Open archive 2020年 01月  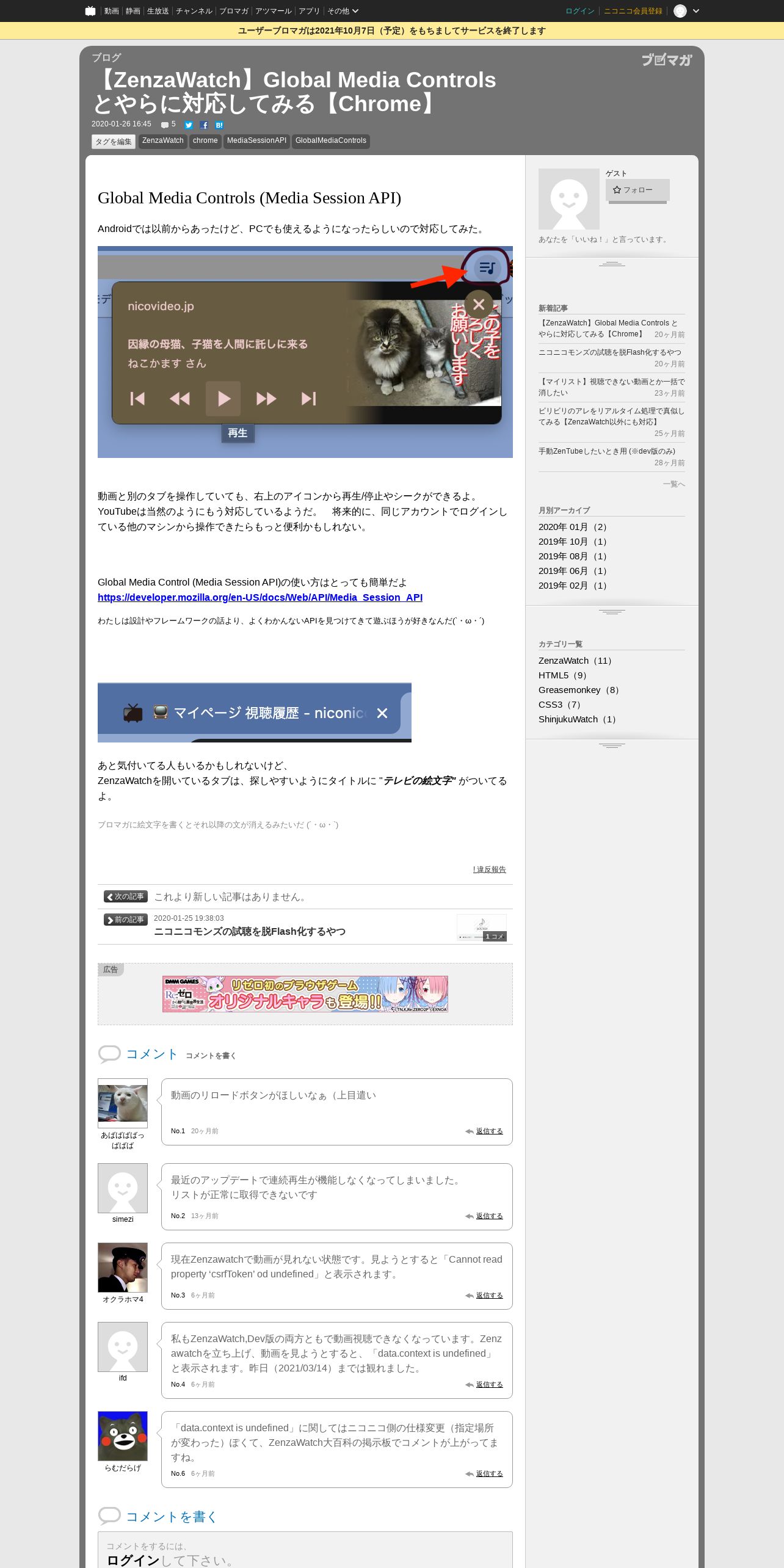pyautogui.click(x=573, y=527)
